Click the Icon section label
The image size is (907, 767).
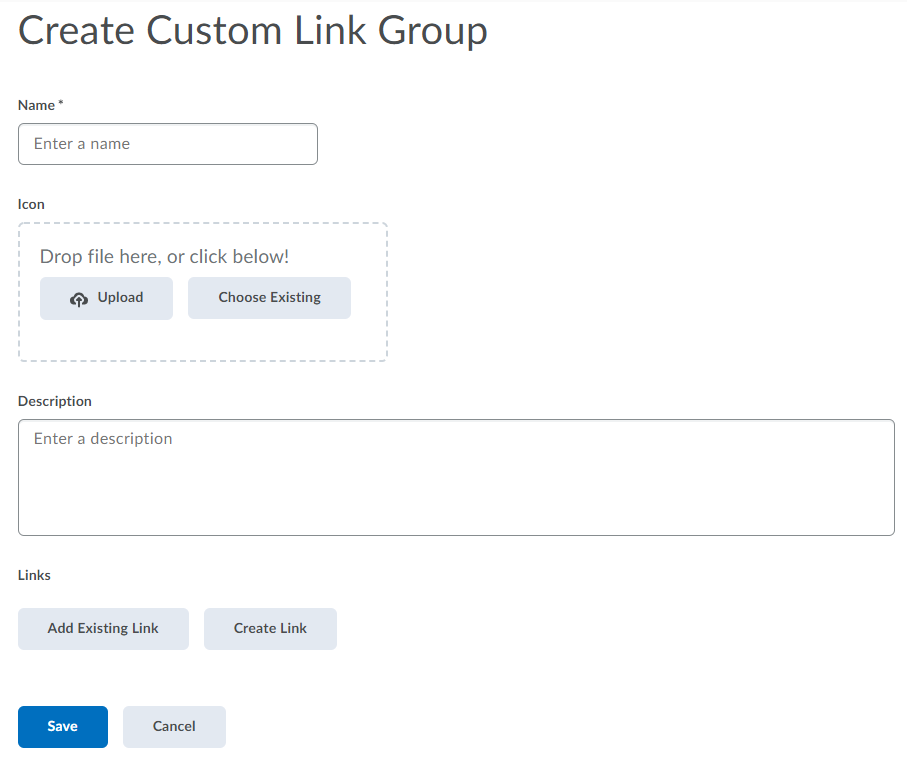pyautogui.click(x=31, y=204)
